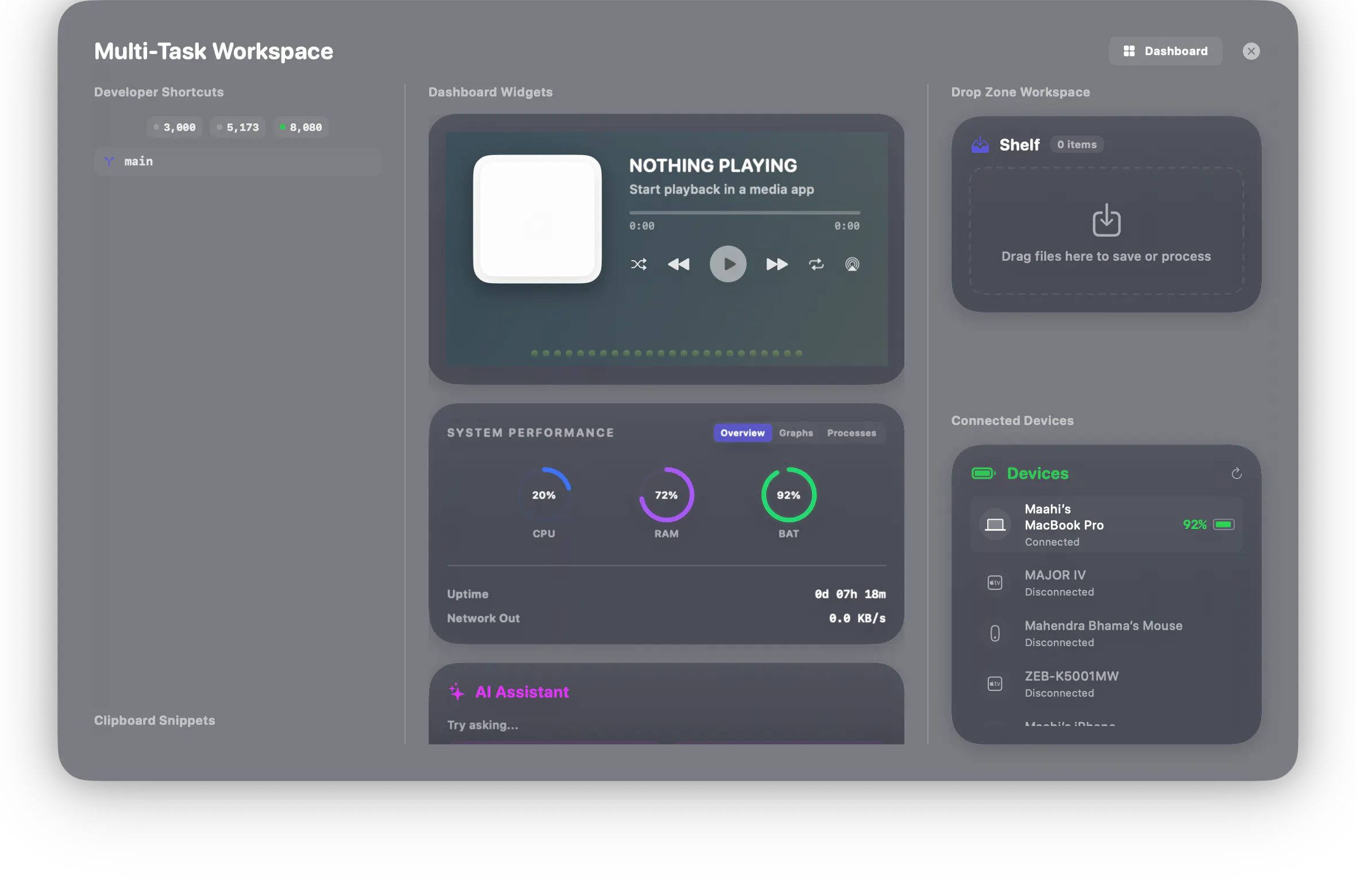Click the green battery Devices icon

983,473
